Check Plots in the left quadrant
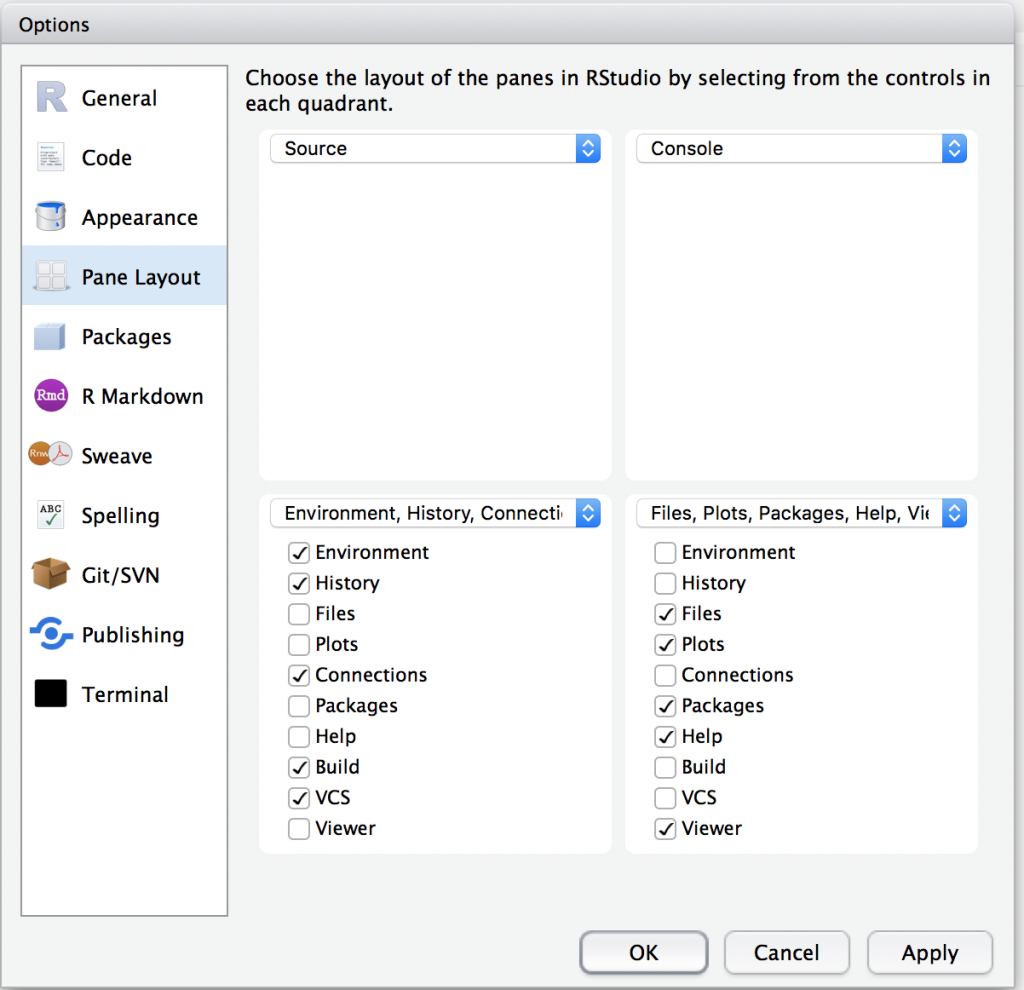1024x990 pixels. pyautogui.click(x=299, y=645)
